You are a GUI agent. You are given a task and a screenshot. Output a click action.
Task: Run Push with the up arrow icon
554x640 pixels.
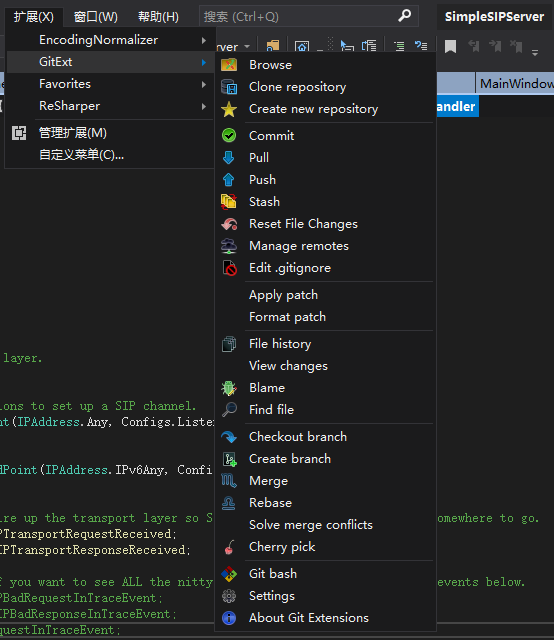(325, 180)
